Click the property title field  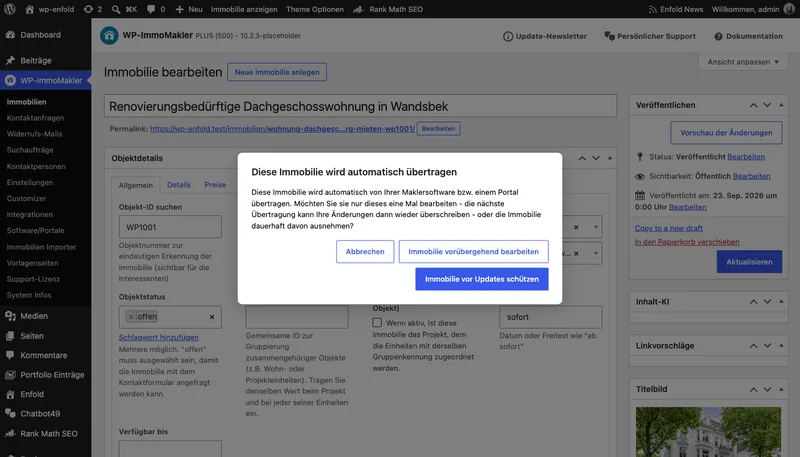click(360, 106)
